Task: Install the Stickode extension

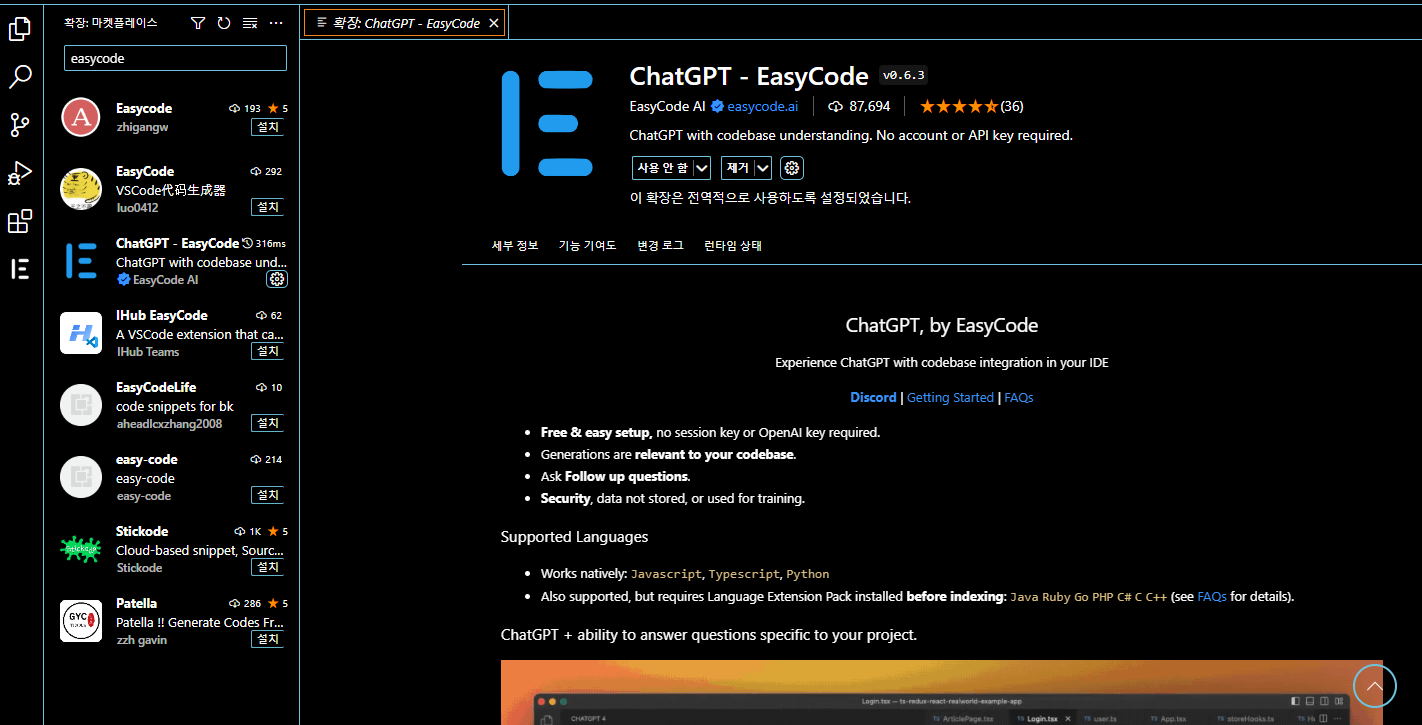Action: pos(268,567)
